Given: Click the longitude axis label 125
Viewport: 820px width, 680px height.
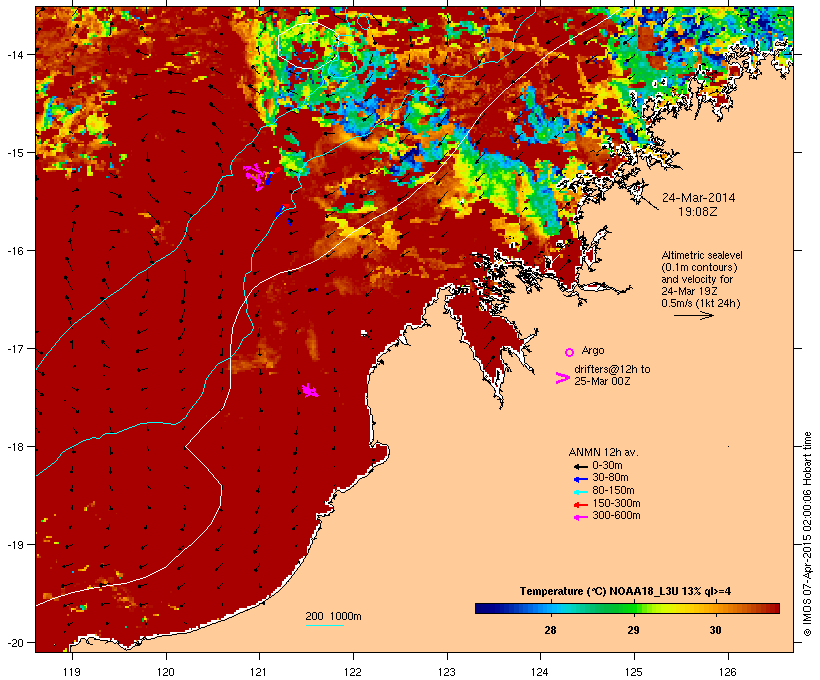Looking at the screenshot, I should coord(634,672).
